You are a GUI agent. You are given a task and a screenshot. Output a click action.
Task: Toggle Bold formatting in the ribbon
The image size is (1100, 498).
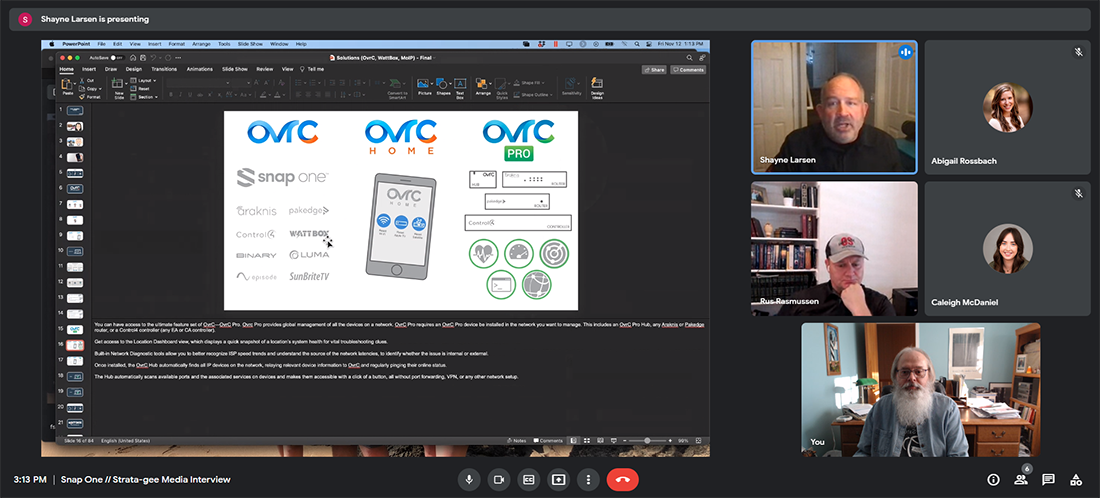click(172, 95)
